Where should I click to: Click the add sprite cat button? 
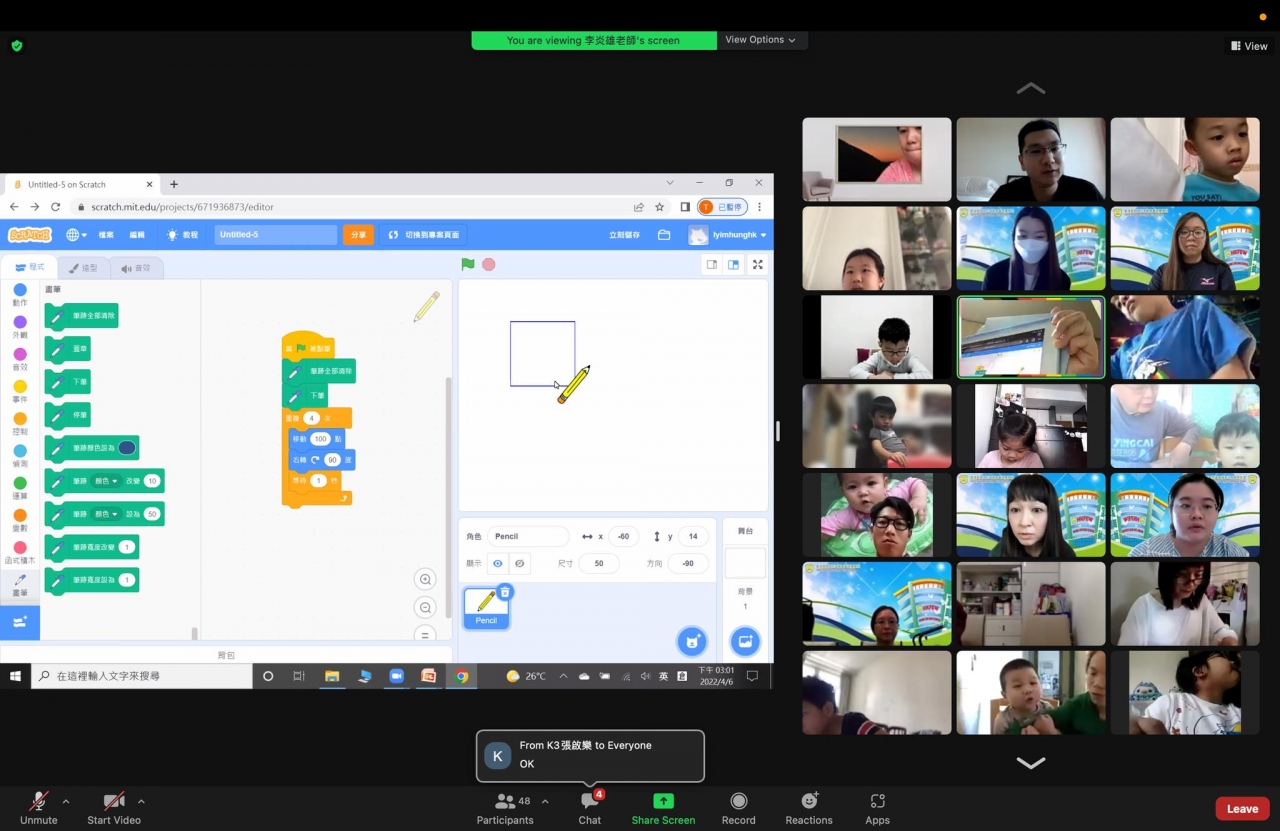[691, 641]
